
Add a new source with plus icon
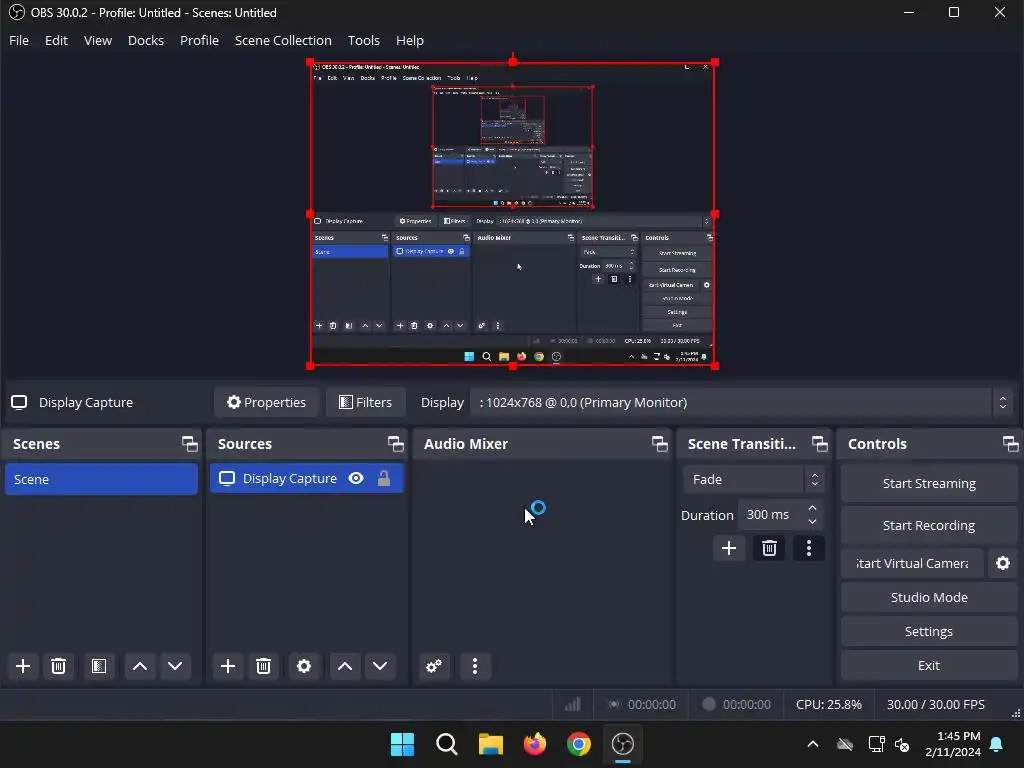[x=228, y=666]
